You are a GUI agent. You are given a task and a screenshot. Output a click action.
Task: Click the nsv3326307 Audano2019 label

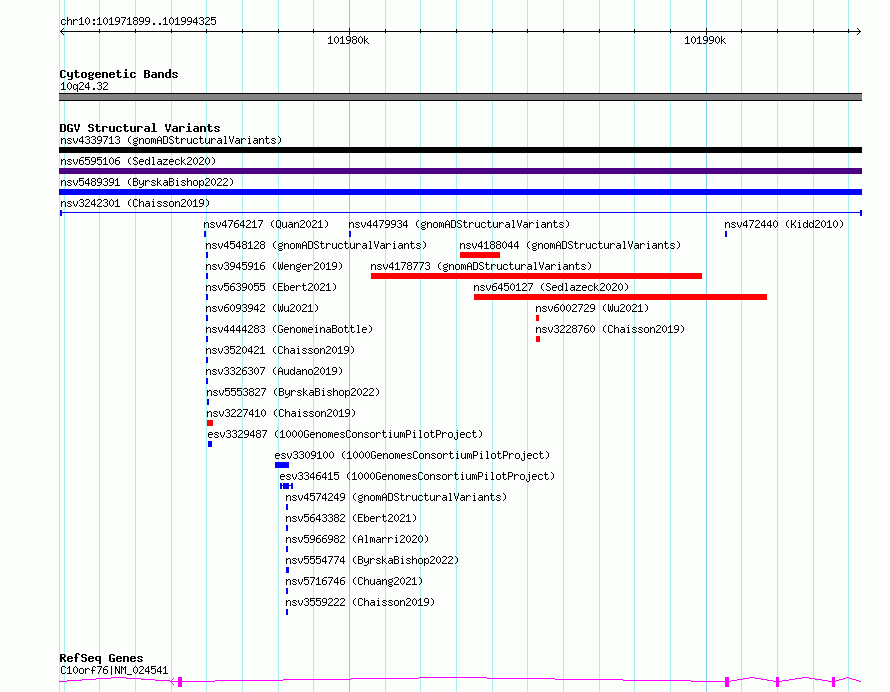point(274,371)
